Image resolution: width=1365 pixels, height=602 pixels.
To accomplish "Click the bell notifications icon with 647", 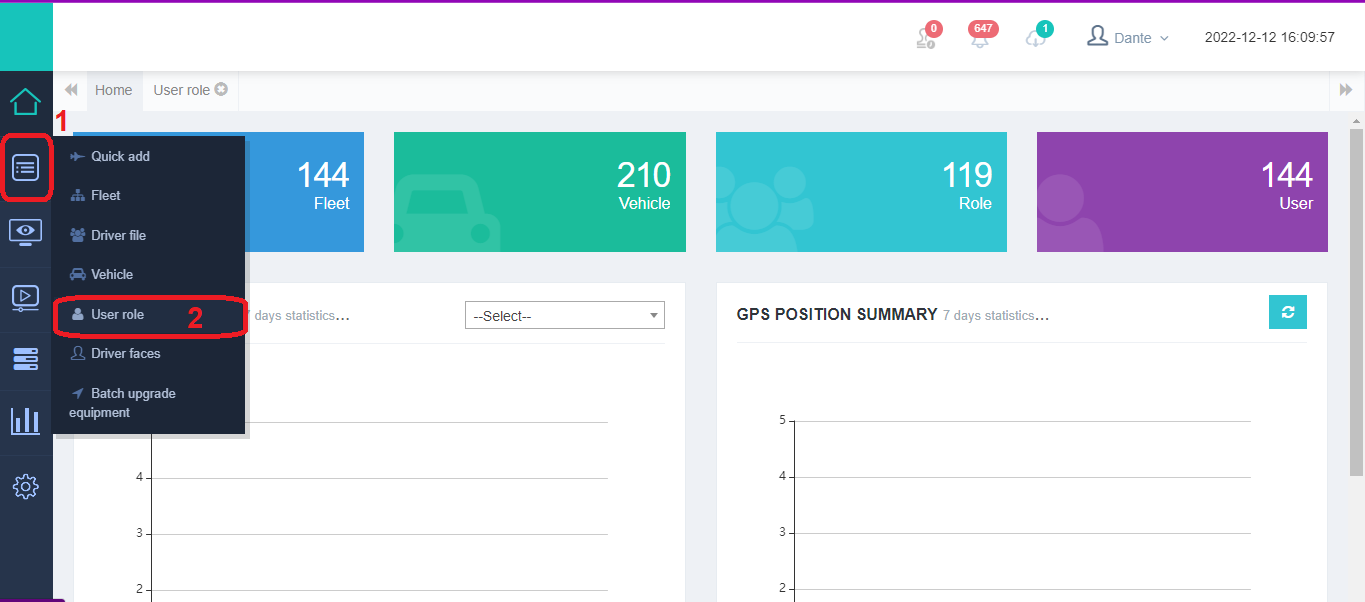I will [980, 39].
